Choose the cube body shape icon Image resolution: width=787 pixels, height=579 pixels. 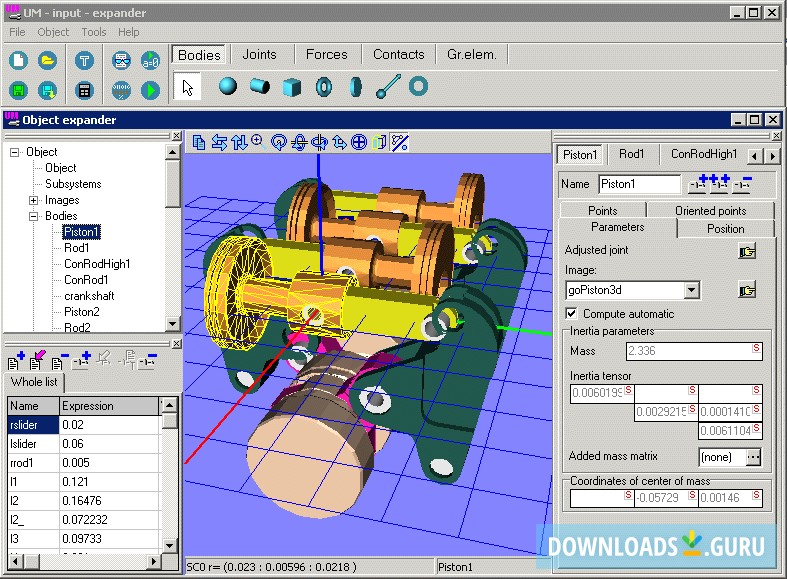click(x=291, y=87)
